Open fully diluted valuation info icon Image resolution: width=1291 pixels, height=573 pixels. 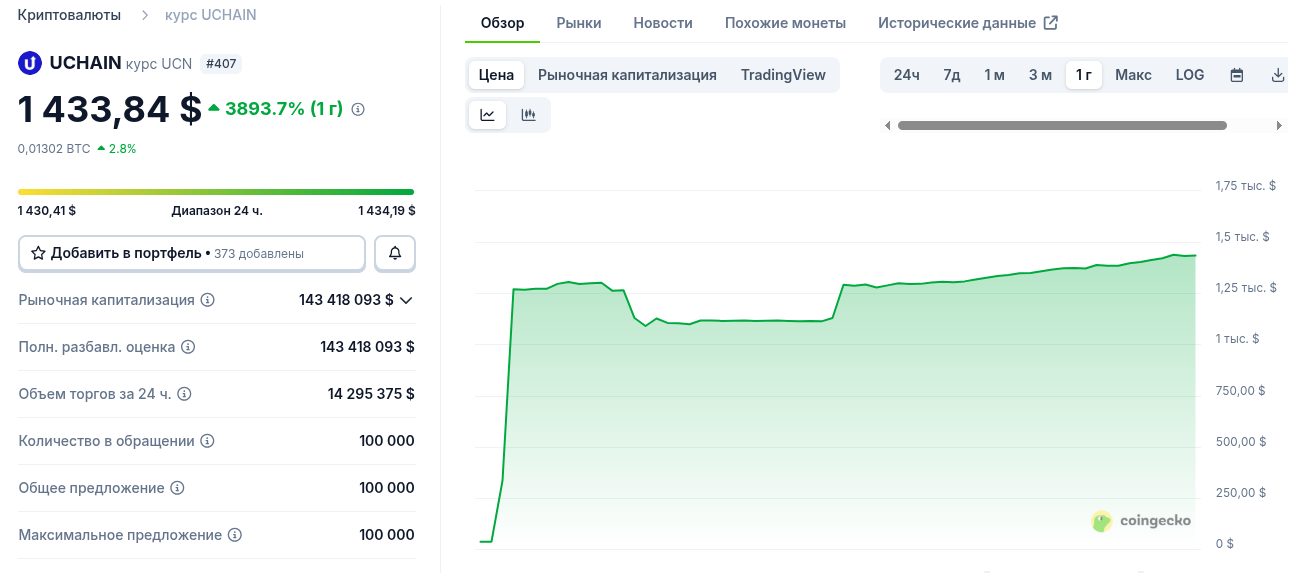(x=188, y=347)
